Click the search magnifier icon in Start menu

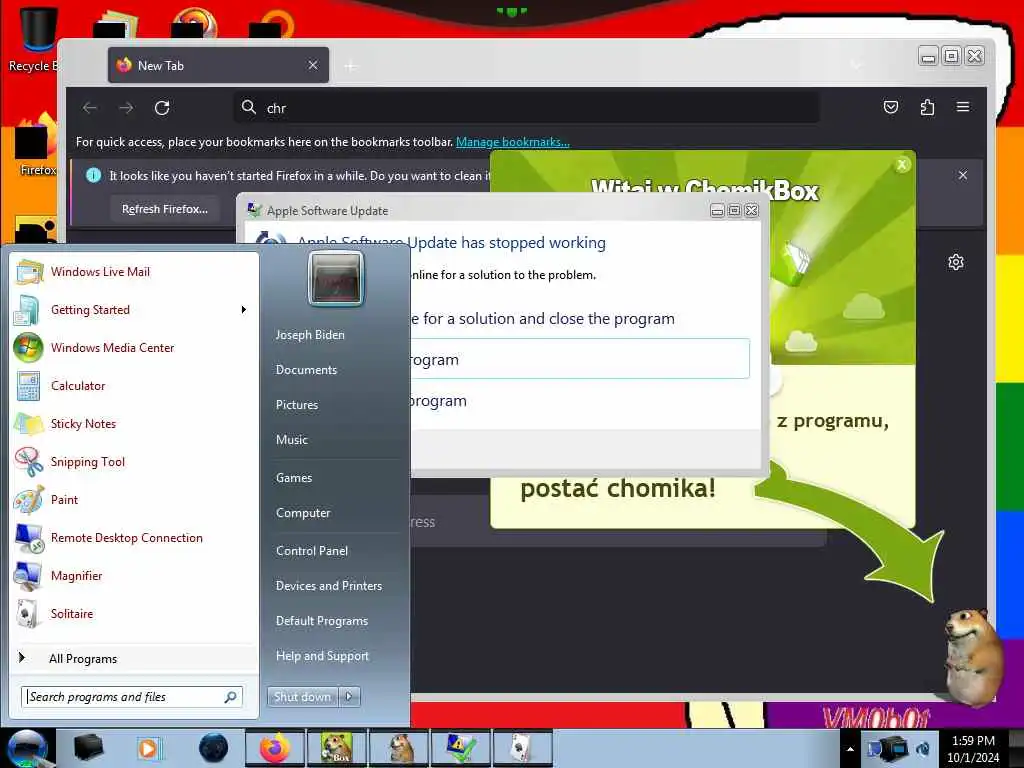point(231,697)
